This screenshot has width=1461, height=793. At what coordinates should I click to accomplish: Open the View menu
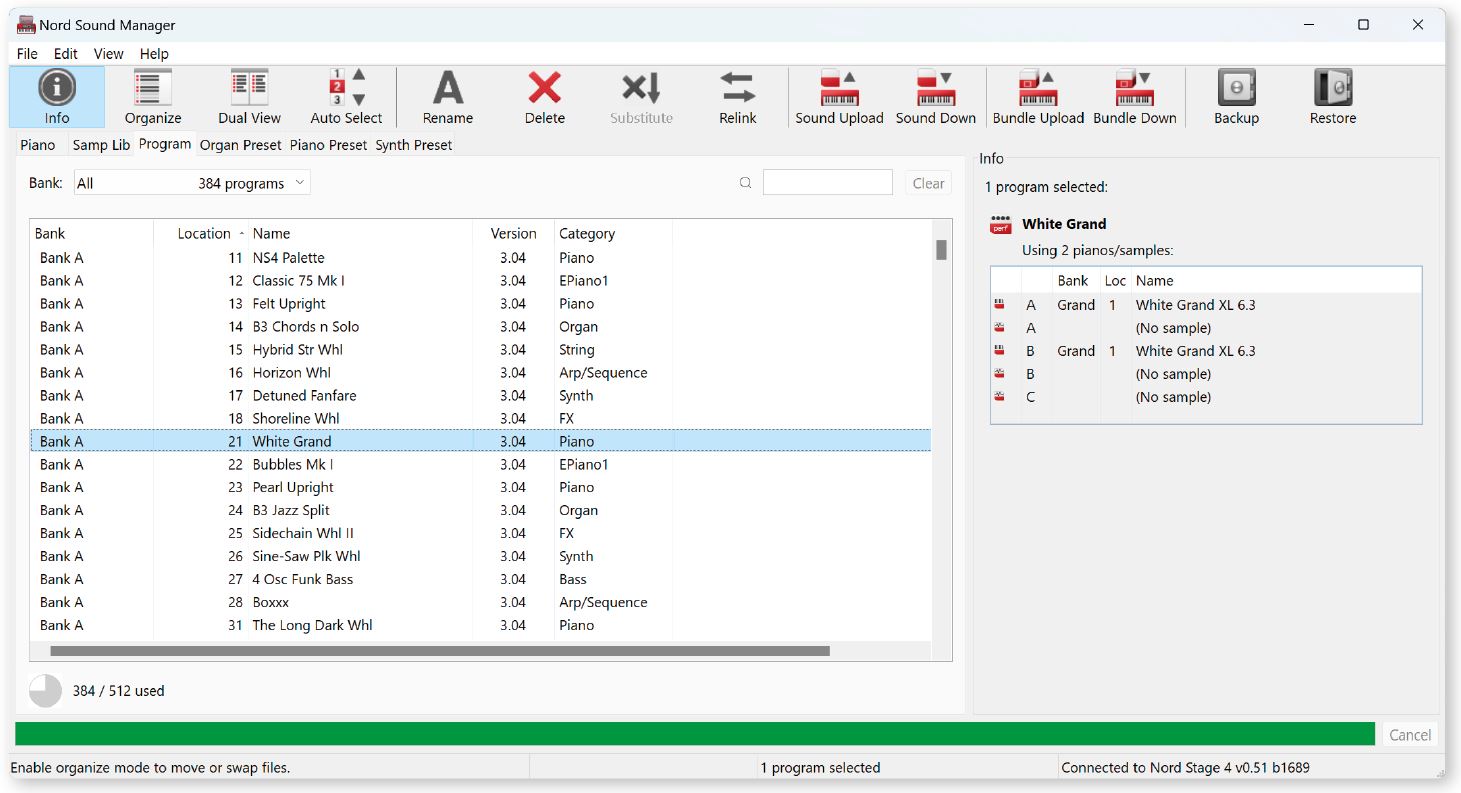tap(108, 54)
